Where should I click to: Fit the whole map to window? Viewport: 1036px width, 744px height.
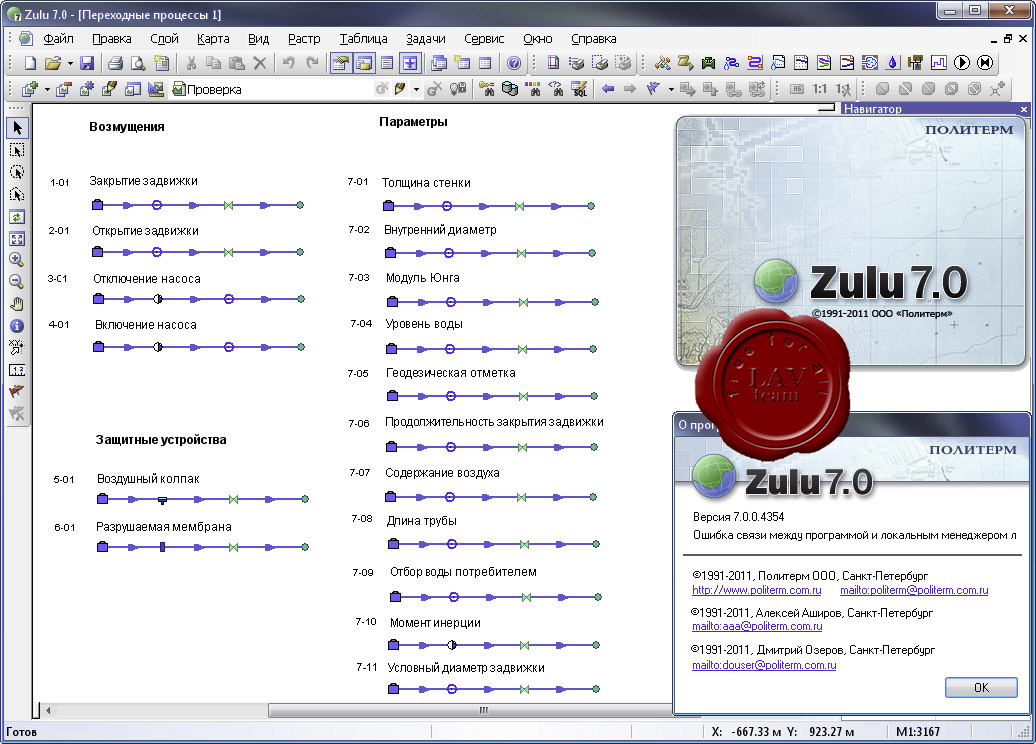(x=17, y=239)
